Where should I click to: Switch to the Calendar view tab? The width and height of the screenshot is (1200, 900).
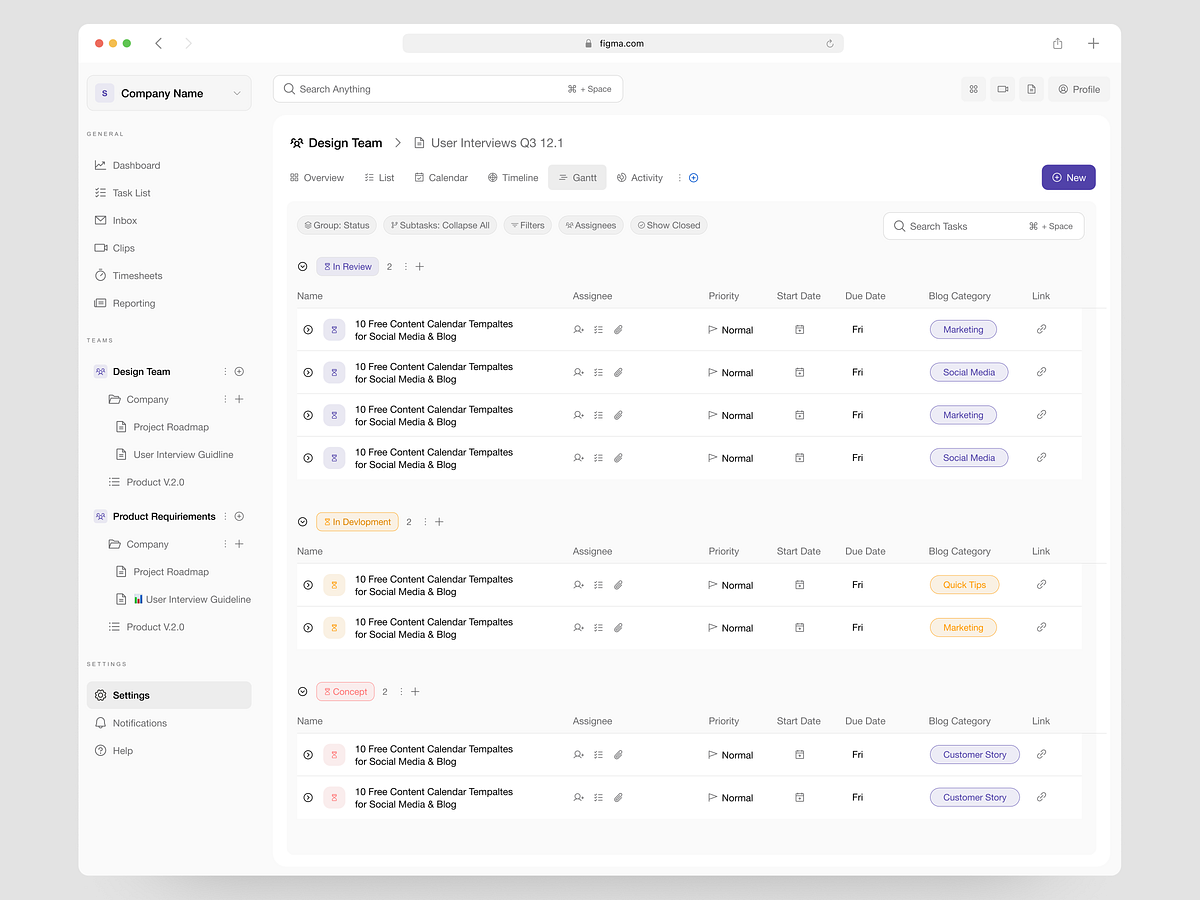click(441, 177)
